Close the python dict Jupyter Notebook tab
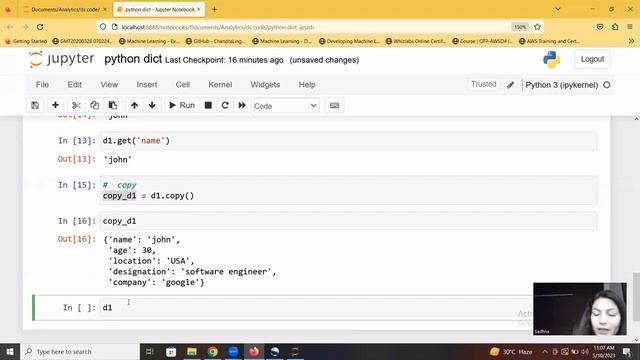The image size is (640, 360). pos(199,9)
